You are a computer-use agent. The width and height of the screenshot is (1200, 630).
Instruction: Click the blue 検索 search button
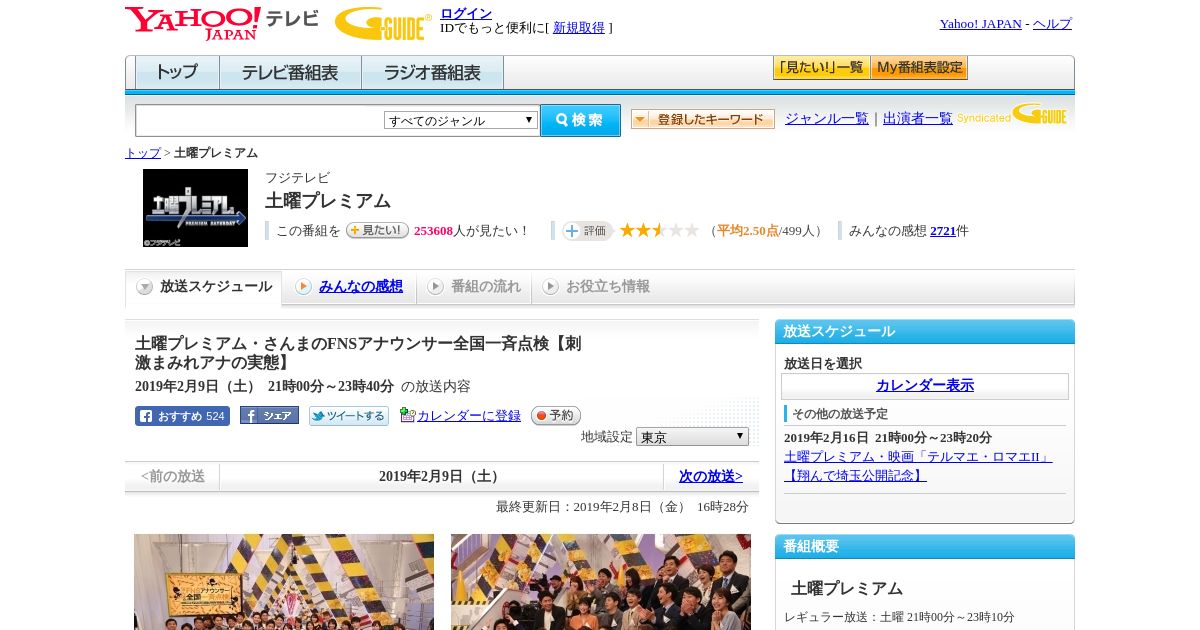tap(580, 120)
